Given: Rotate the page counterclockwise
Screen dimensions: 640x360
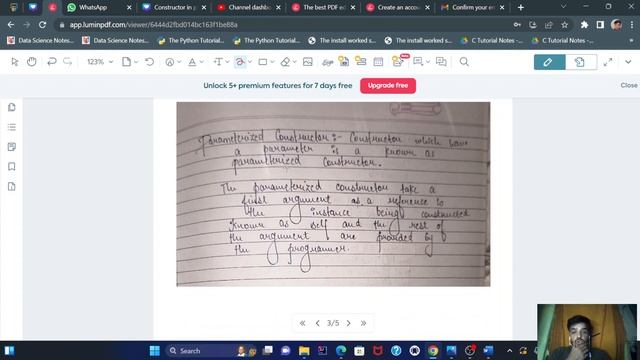Looking at the screenshot, I should point(149,62).
